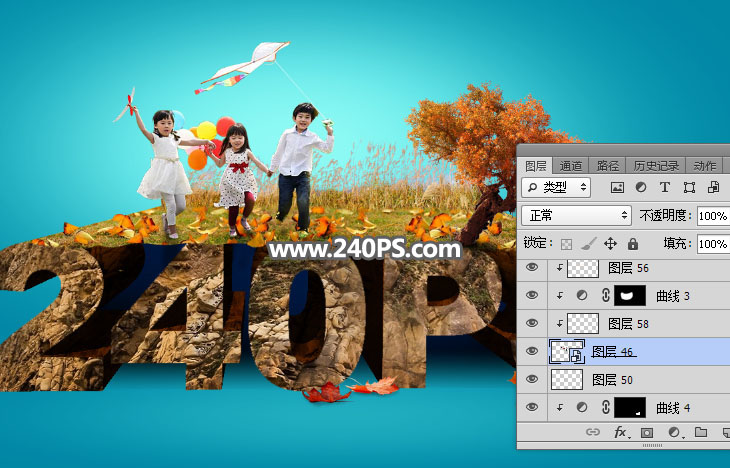Viewport: 730px width, 468px height.
Task: Hide layer 图层 56
Action: click(532, 267)
